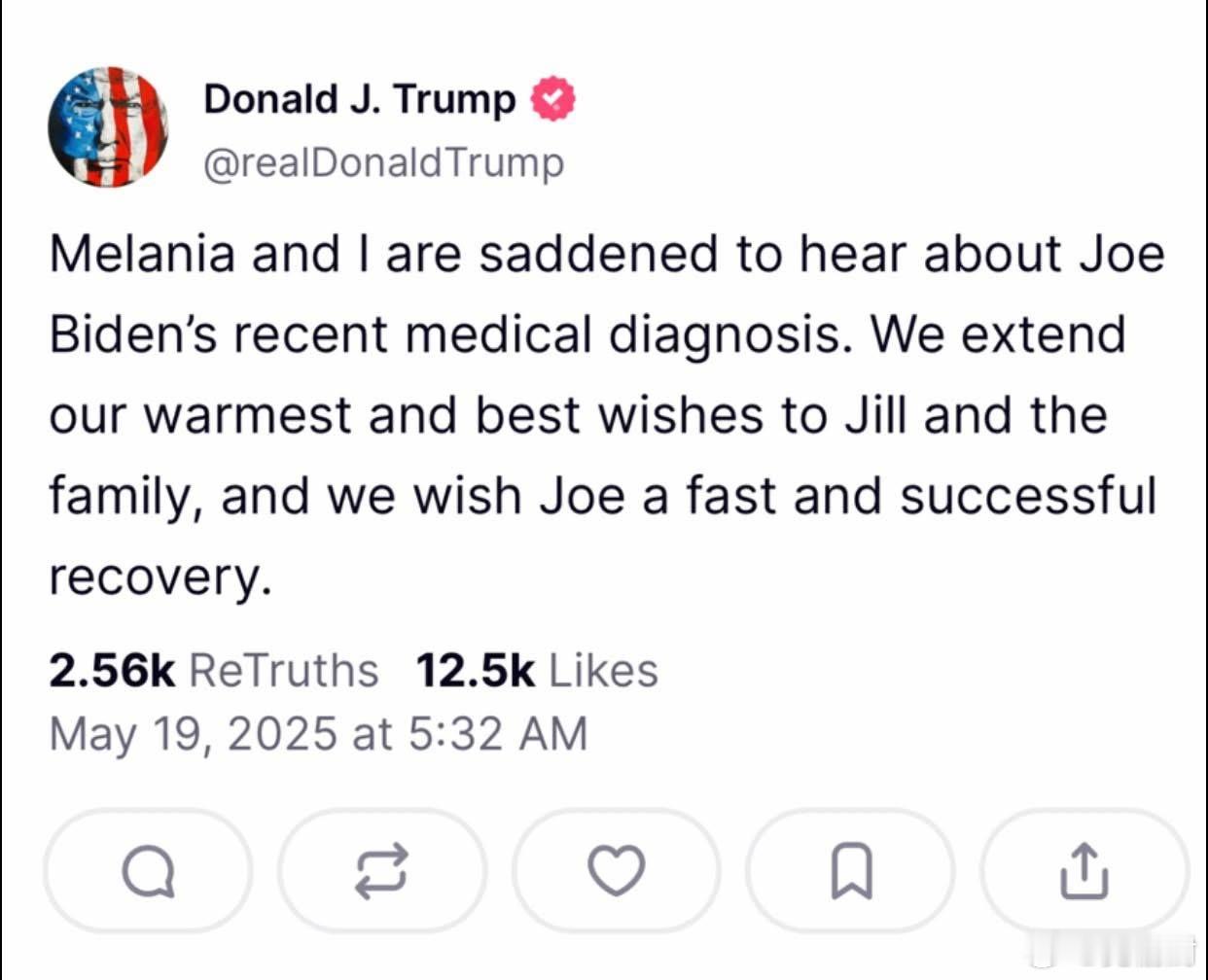1208x980 pixels.
Task: Visit the @realDonaldTrump handle
Action: (383, 162)
